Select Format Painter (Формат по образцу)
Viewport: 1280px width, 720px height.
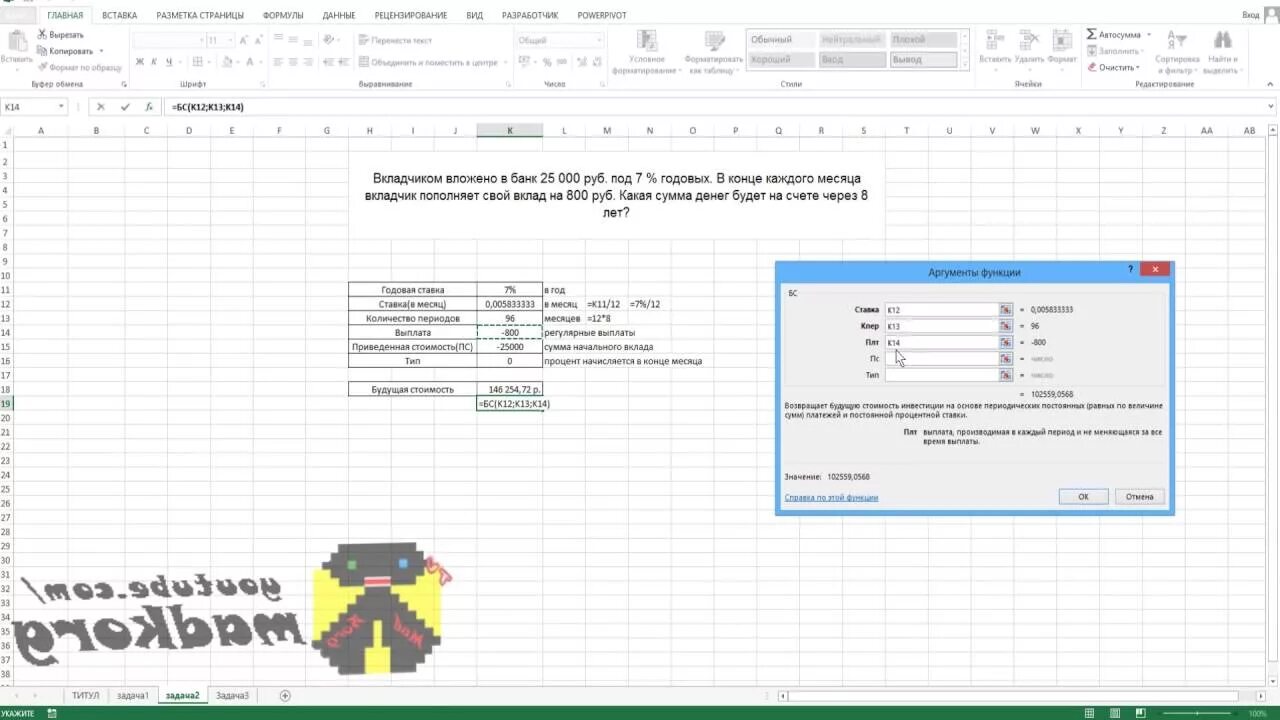pos(79,67)
